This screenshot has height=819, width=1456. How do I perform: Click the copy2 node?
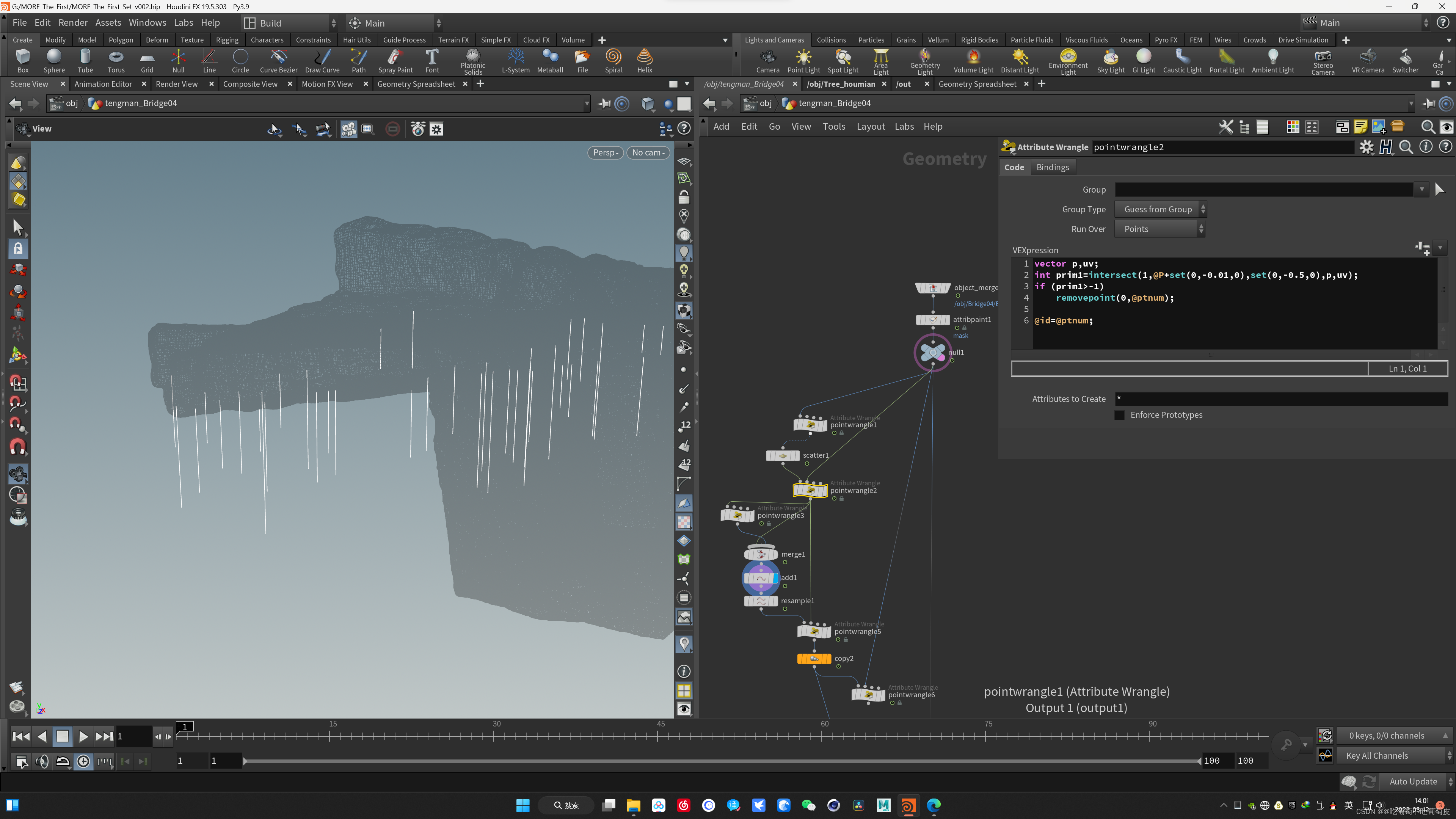point(814,659)
